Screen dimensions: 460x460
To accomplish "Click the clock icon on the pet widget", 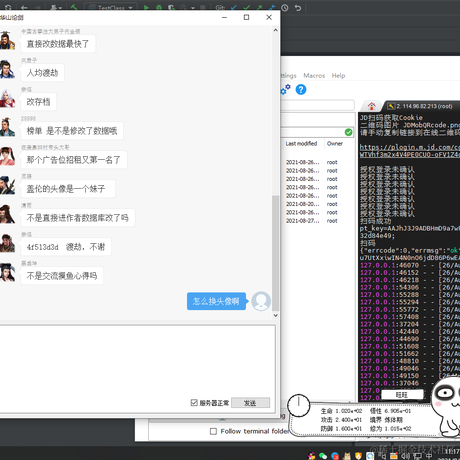I will tap(299, 405).
